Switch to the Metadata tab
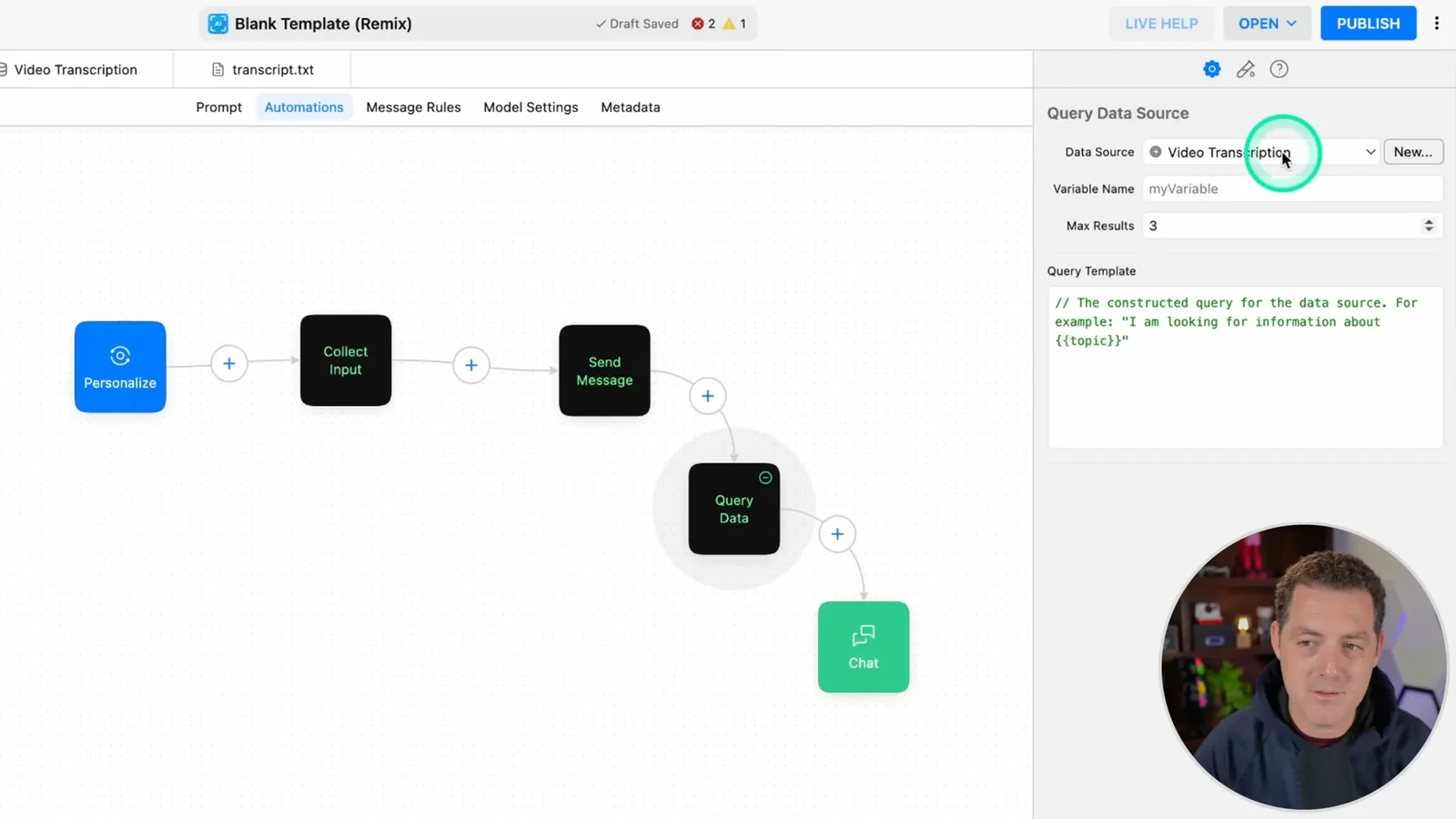 (631, 107)
